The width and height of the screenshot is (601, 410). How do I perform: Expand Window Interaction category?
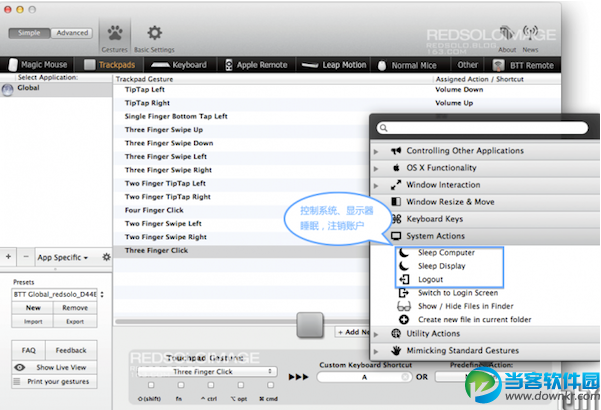click(x=376, y=185)
